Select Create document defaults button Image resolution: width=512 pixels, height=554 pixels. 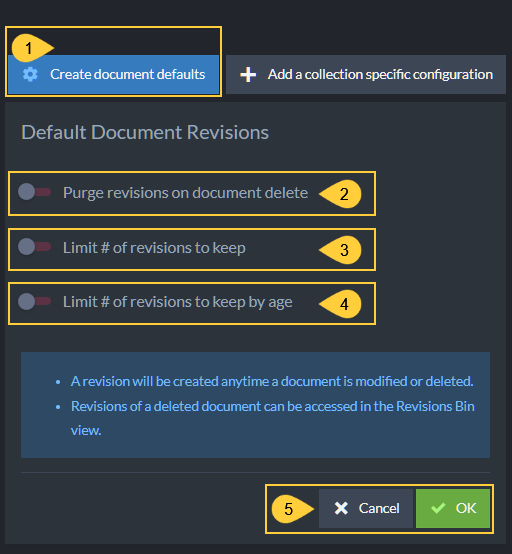(113, 75)
